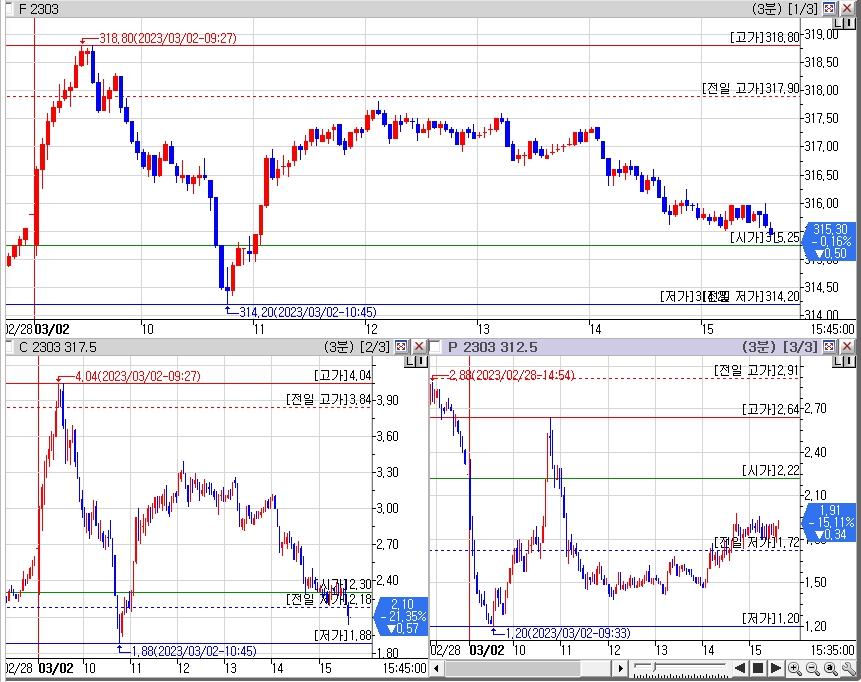861x682 pixels.
Task: Click the zoom in magnifier icon
Action: [x=795, y=669]
